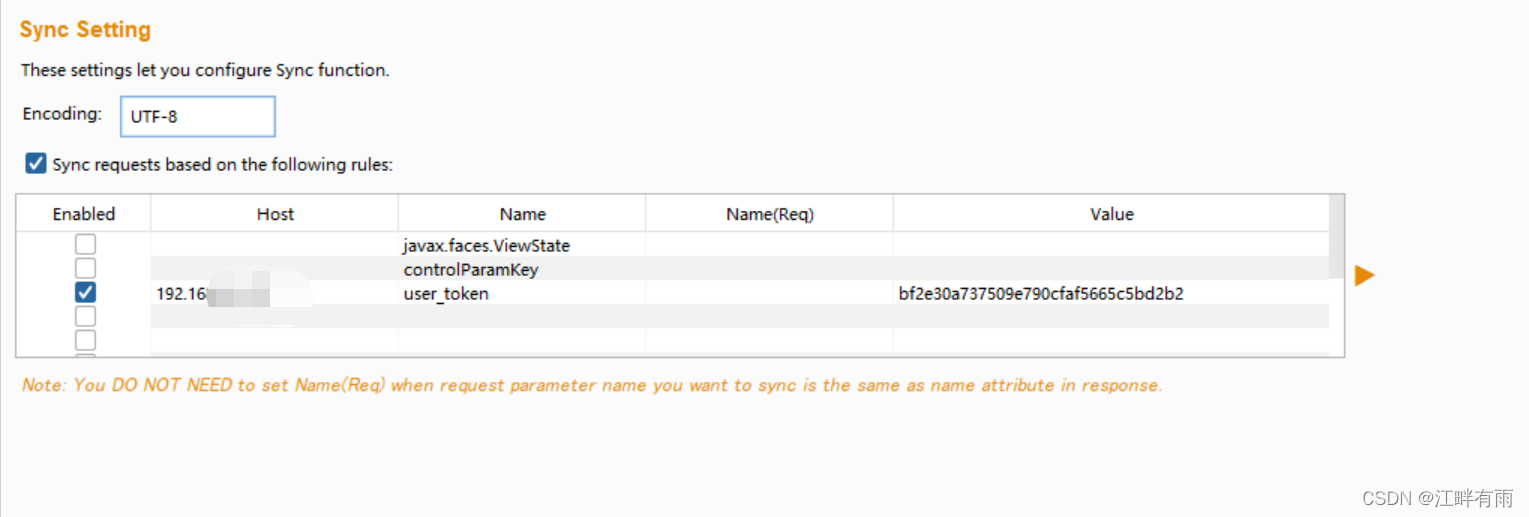Click the Name column header
Image resolution: width=1529 pixels, height=517 pixels.
(522, 214)
